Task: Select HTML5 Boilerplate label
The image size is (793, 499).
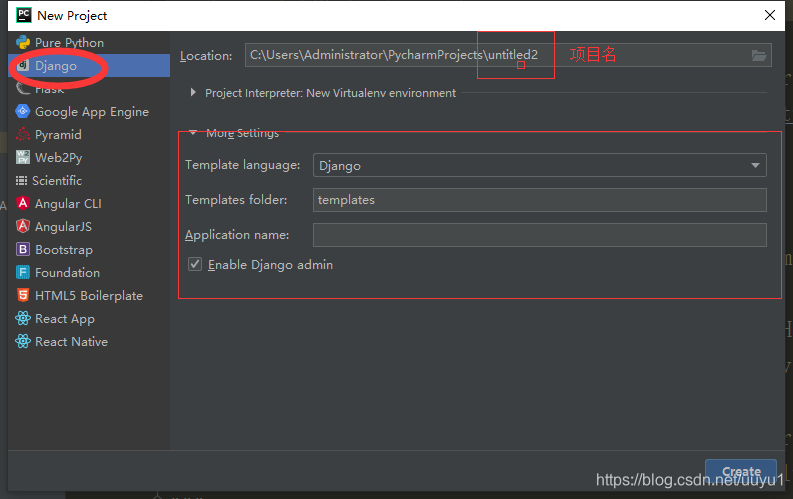Action: click(x=89, y=296)
